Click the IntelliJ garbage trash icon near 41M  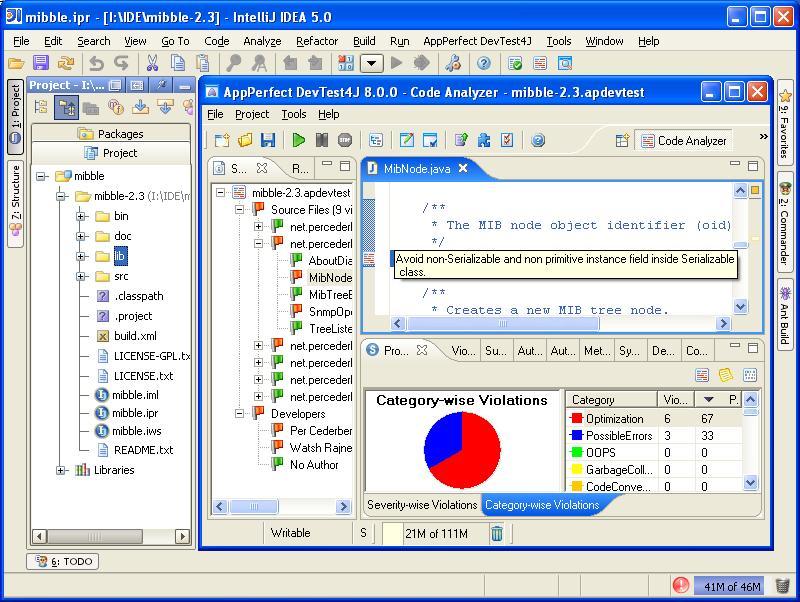tap(782, 586)
